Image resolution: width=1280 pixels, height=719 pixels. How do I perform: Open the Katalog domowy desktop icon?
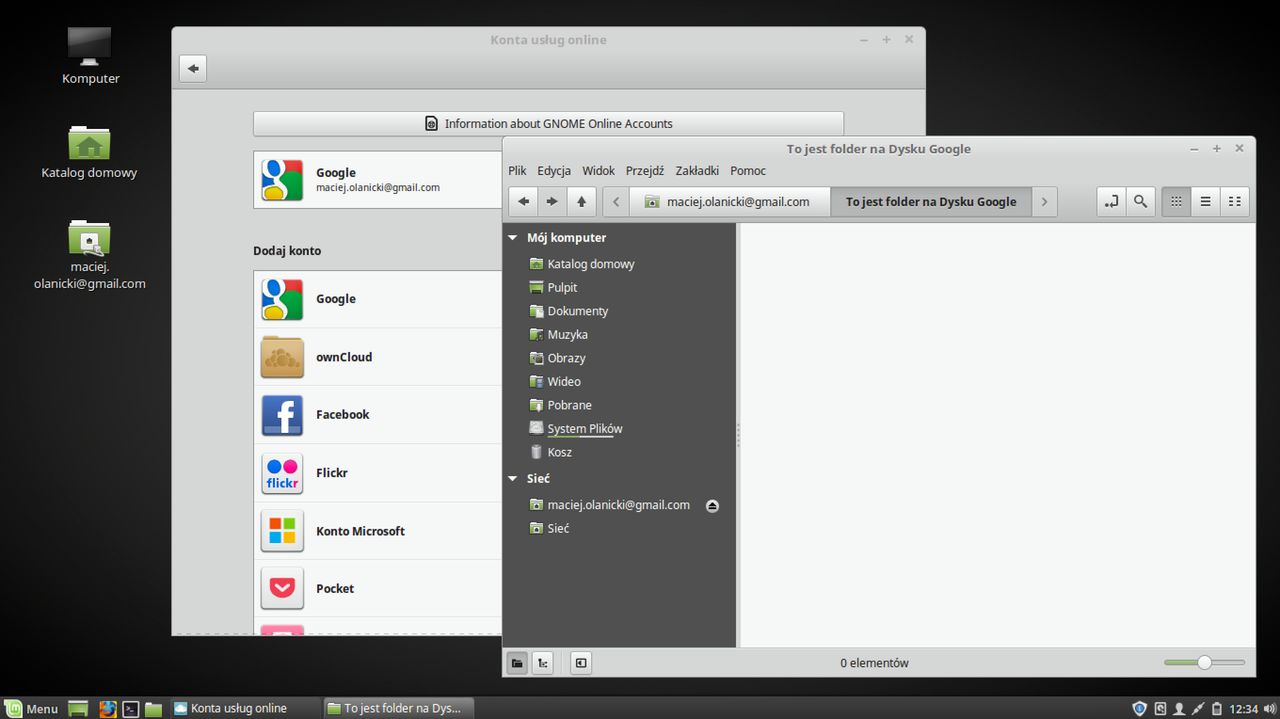89,152
